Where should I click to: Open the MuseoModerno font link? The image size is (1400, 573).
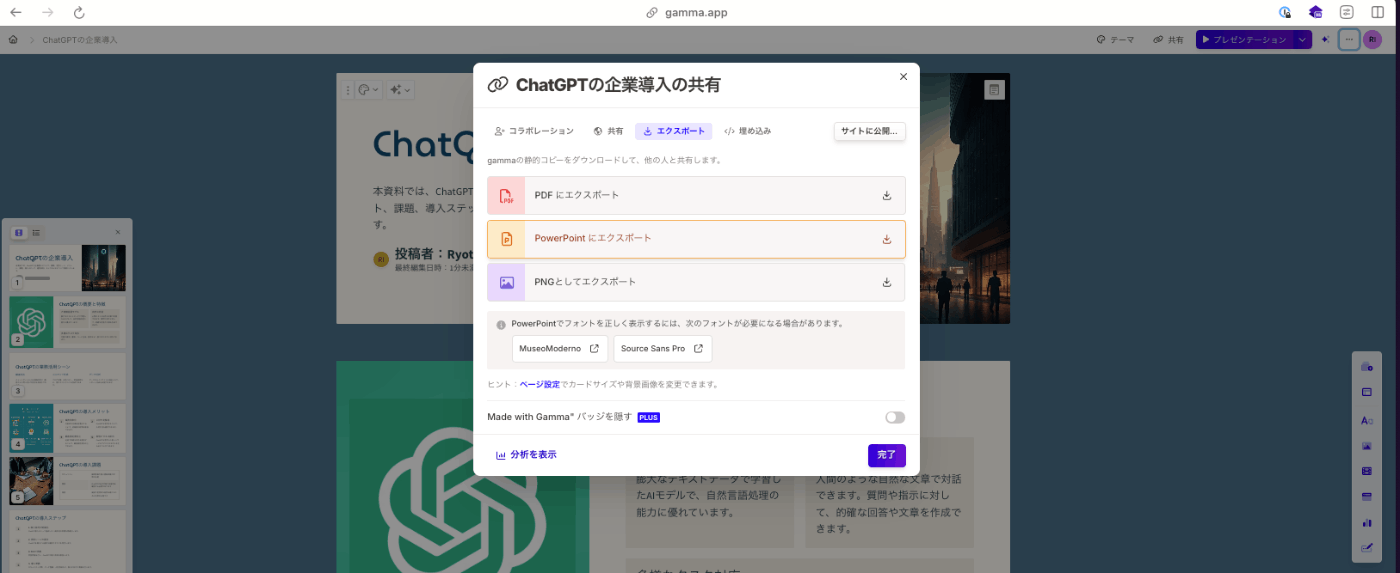coord(559,349)
